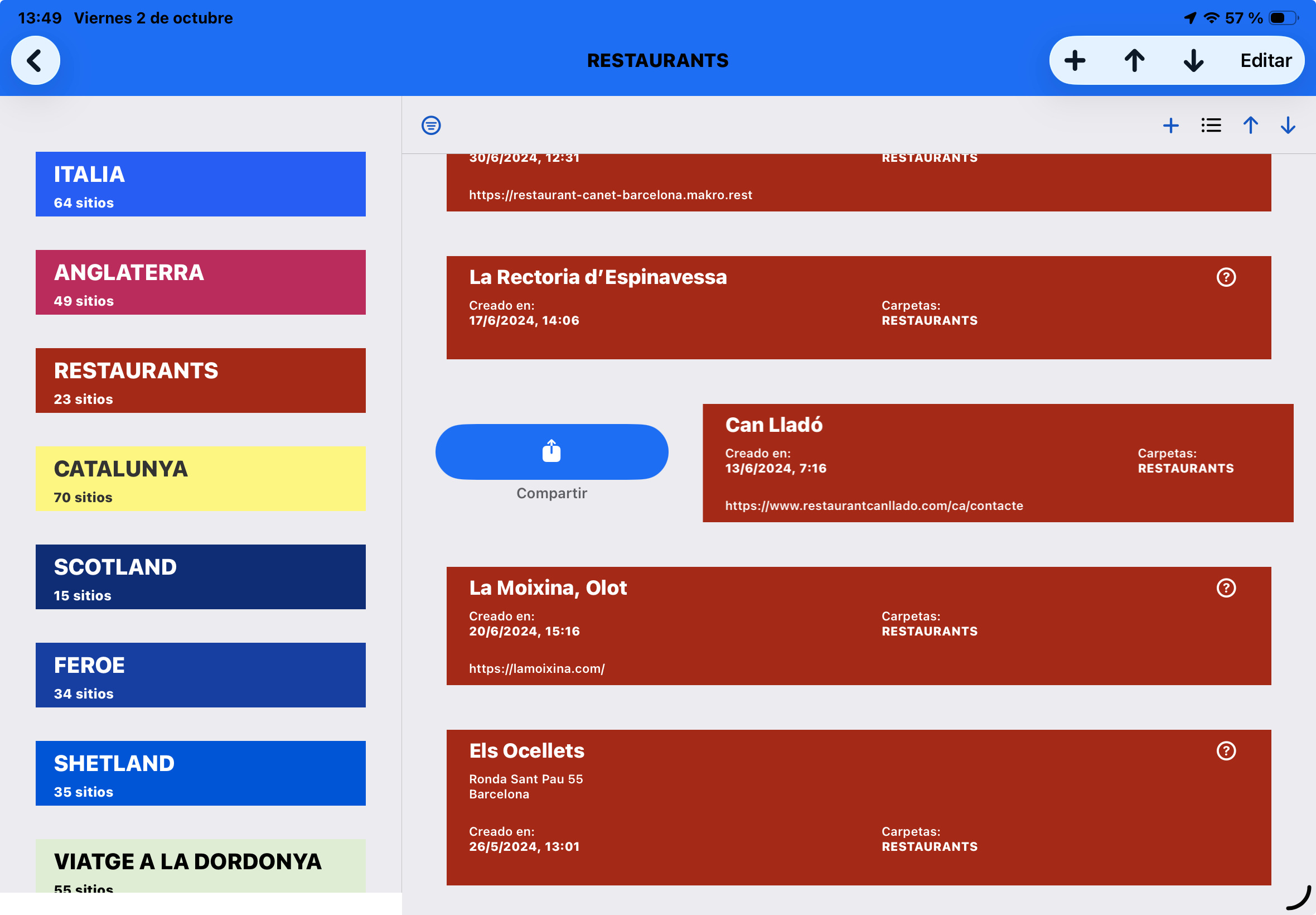
Task: Tap the bold down arrow in header
Action: click(x=1193, y=60)
